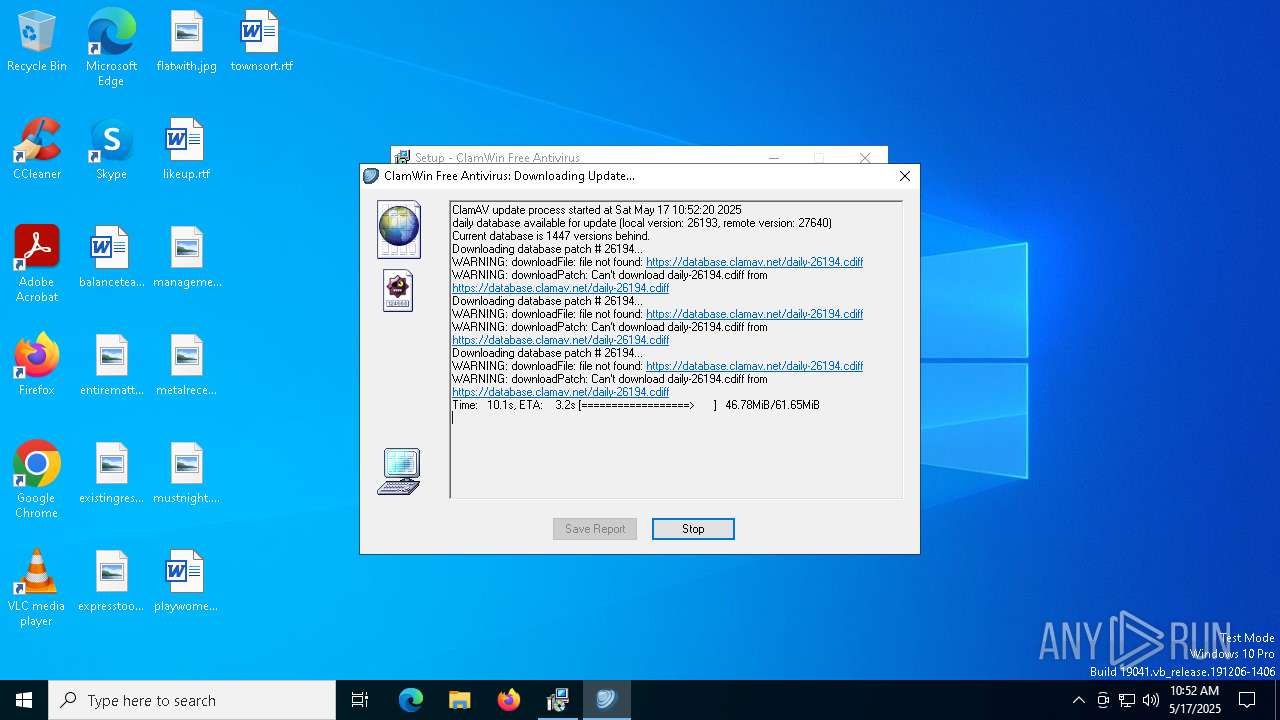Open Task View on the taskbar
The width and height of the screenshot is (1280, 720).
(360, 700)
